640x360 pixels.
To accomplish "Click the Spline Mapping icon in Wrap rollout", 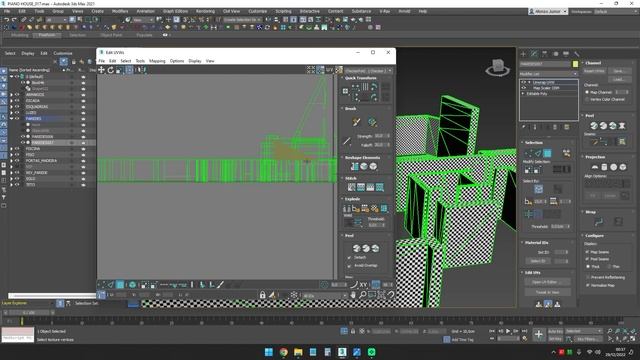I will 599,222.
